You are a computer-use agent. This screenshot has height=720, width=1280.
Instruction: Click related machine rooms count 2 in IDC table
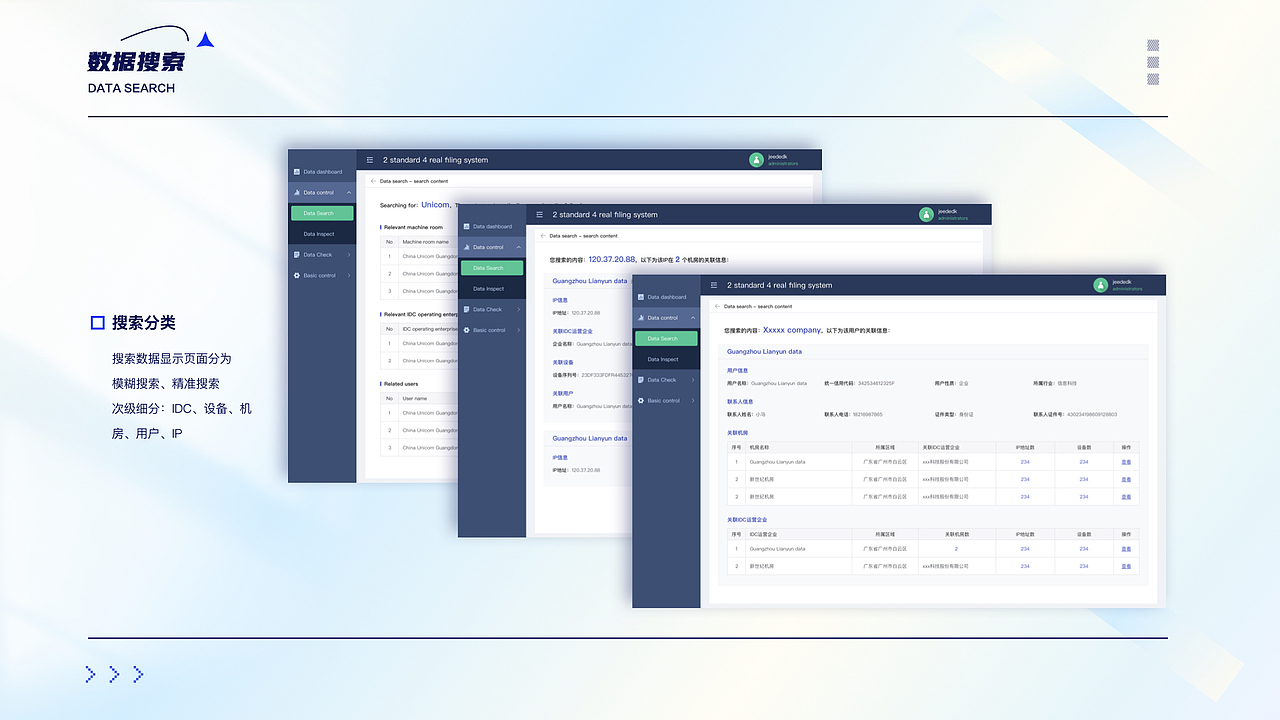point(956,549)
